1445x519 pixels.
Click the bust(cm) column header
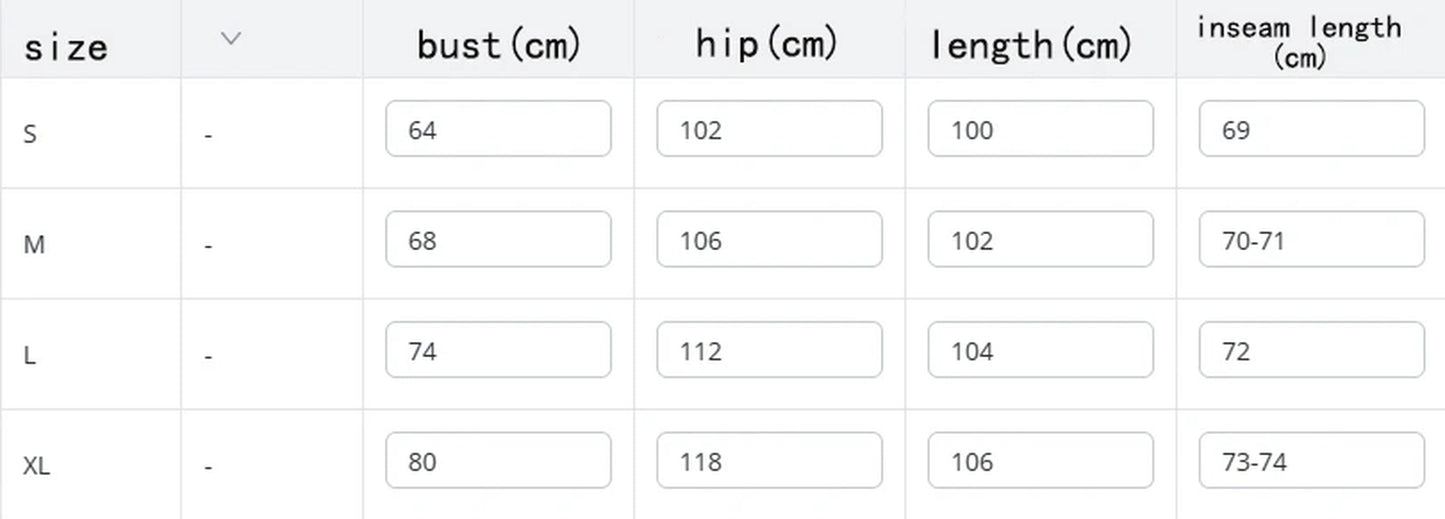(498, 44)
